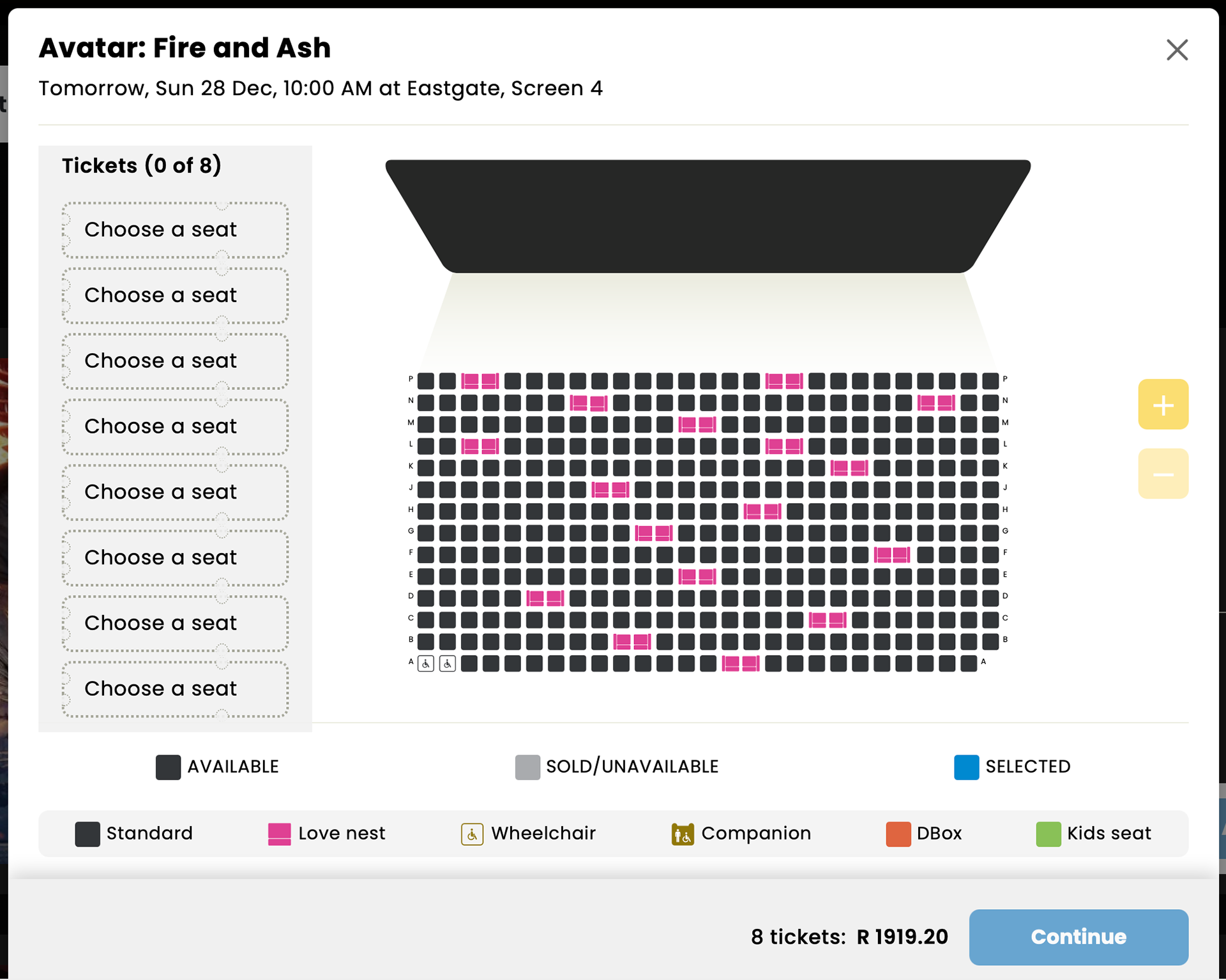The height and width of the screenshot is (980, 1226).
Task: Click the yellow zoom in plus button
Action: pyautogui.click(x=1162, y=405)
